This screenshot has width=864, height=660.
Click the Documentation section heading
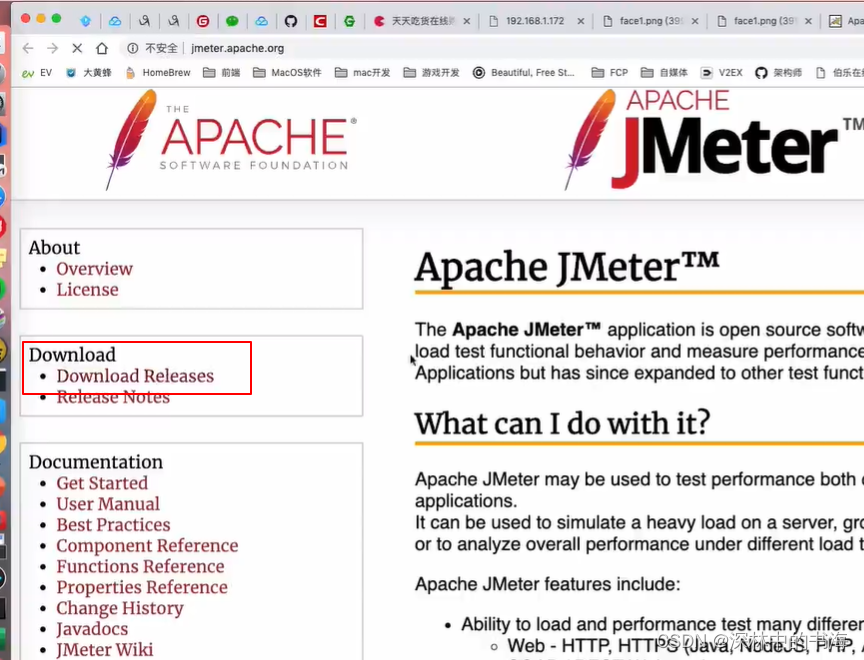[x=96, y=462]
